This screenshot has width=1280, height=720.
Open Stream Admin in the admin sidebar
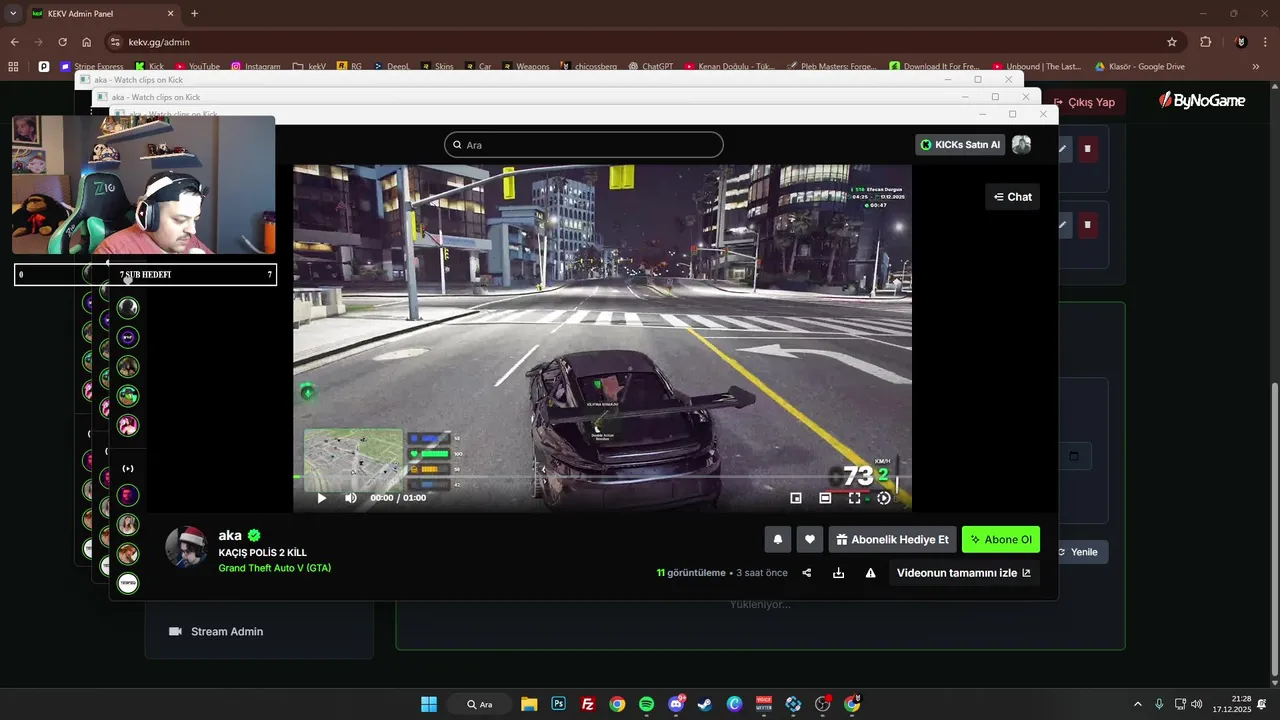226,631
